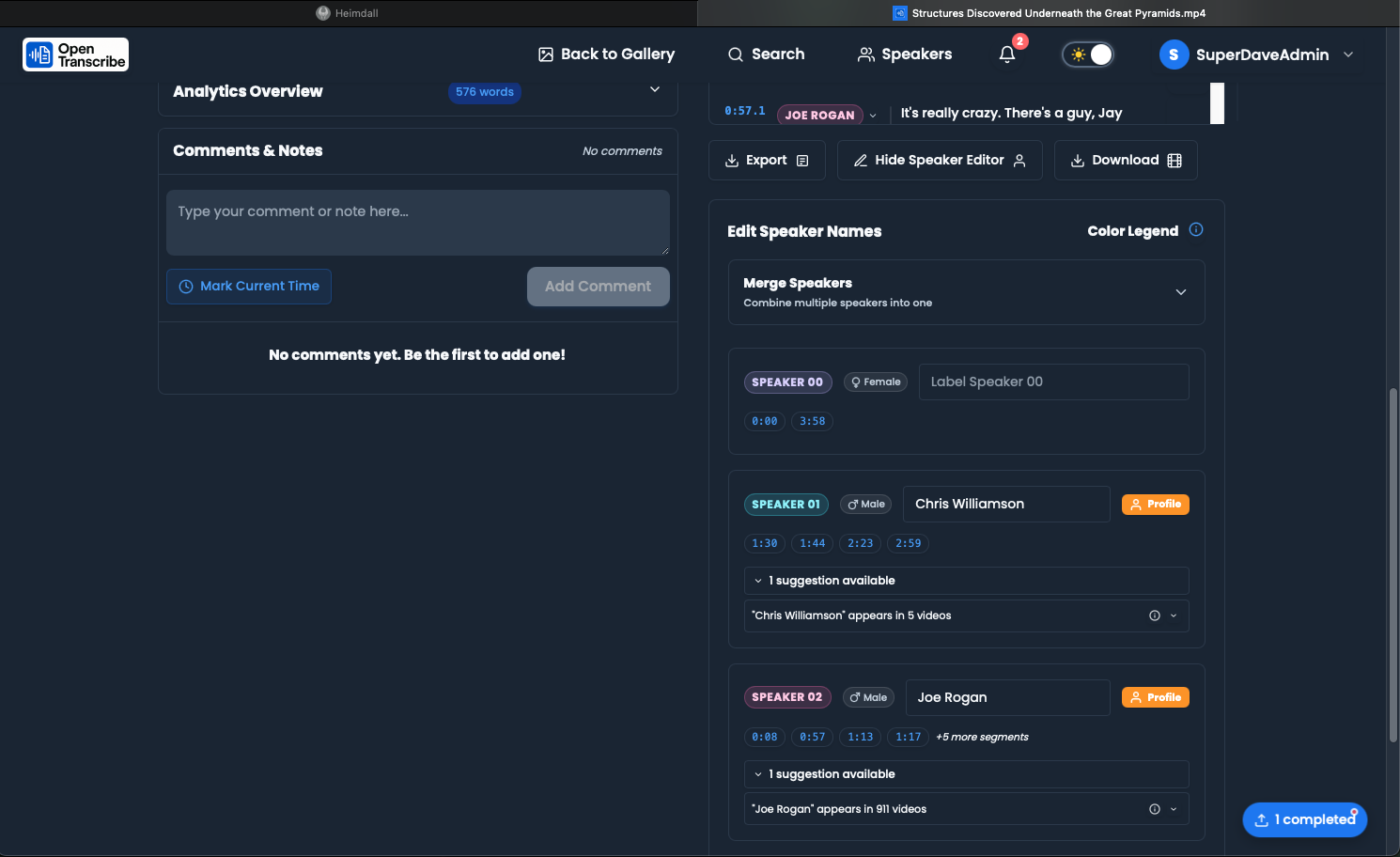Jump to timestamp 1:13 of Speaker 02
Image resolution: width=1400 pixels, height=857 pixels.
pyautogui.click(x=861, y=738)
